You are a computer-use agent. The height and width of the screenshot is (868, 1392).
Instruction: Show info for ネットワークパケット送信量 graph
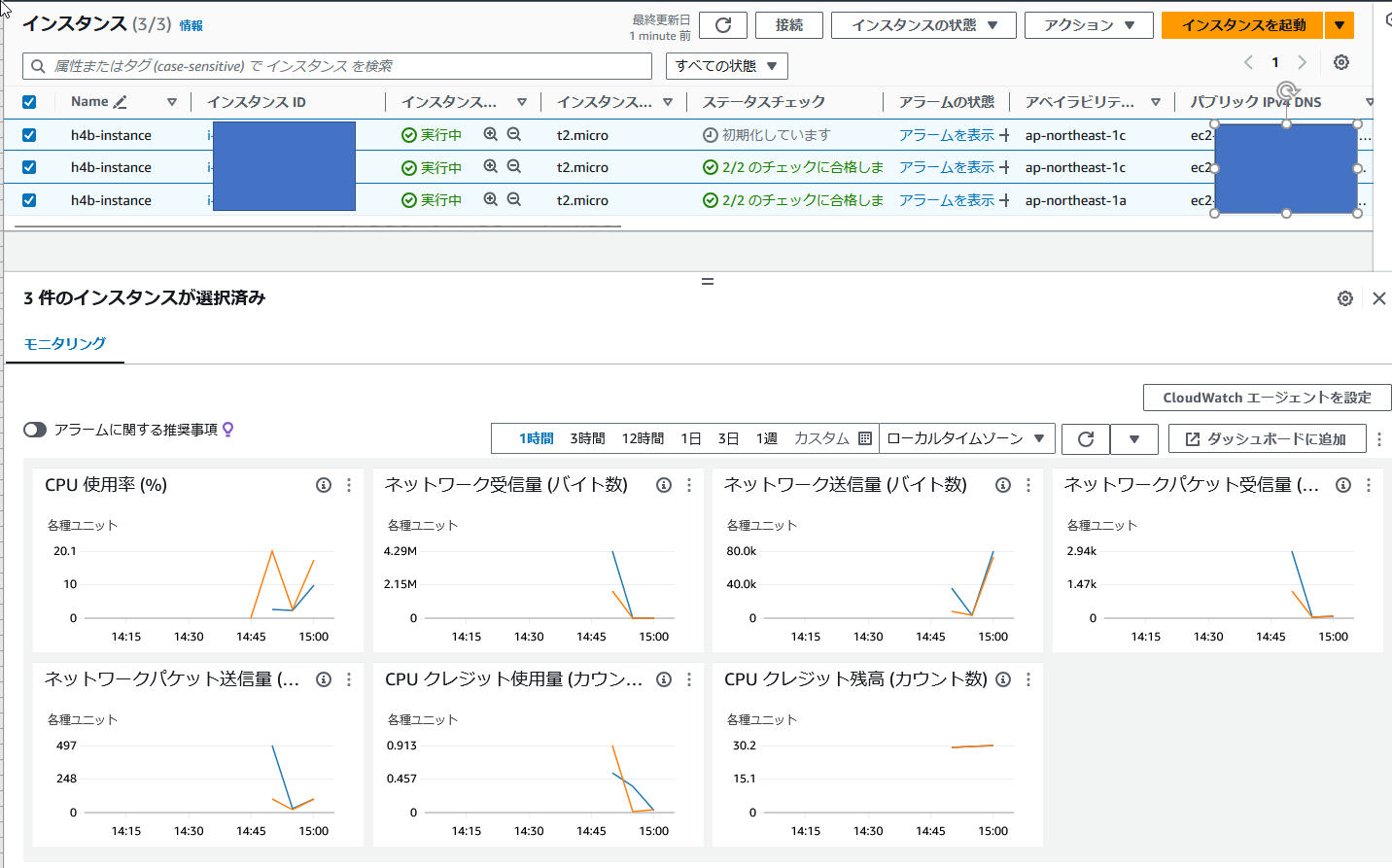point(324,679)
